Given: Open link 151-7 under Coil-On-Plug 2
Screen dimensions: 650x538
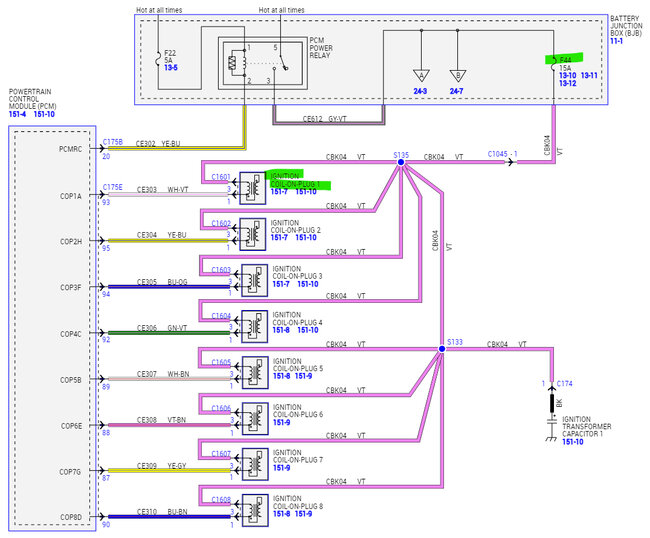Looking at the screenshot, I should coord(279,237).
